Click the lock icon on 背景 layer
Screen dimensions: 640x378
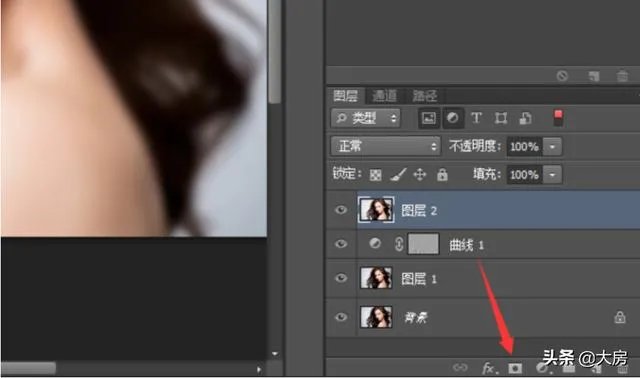[620, 317]
